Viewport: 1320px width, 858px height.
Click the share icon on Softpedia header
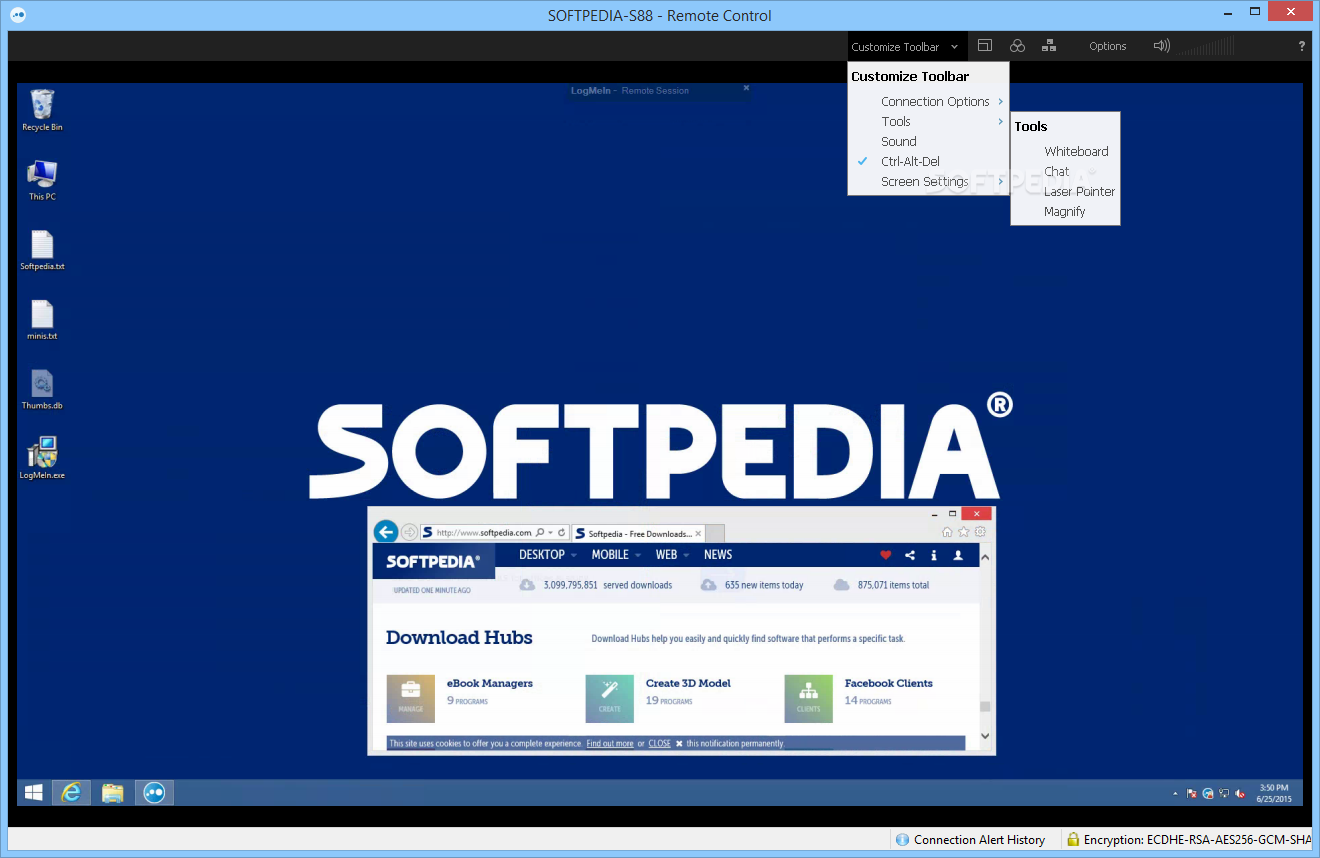(x=910, y=555)
